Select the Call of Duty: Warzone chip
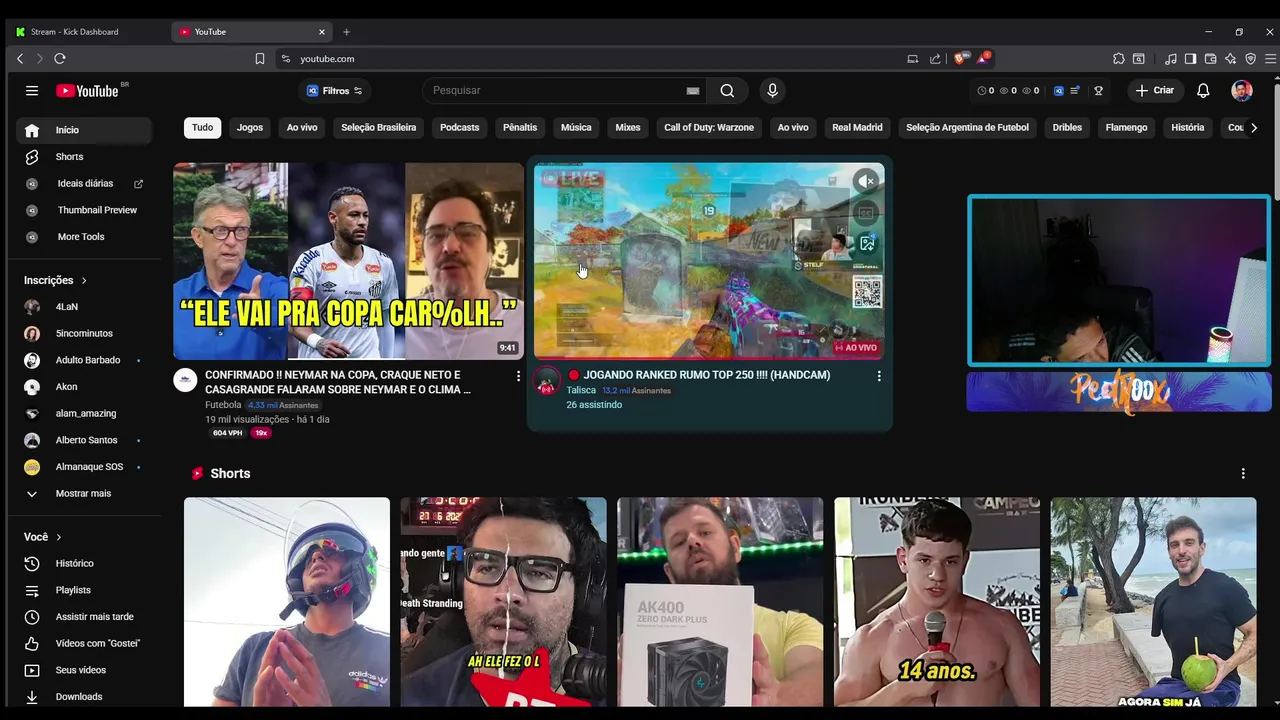 (709, 127)
